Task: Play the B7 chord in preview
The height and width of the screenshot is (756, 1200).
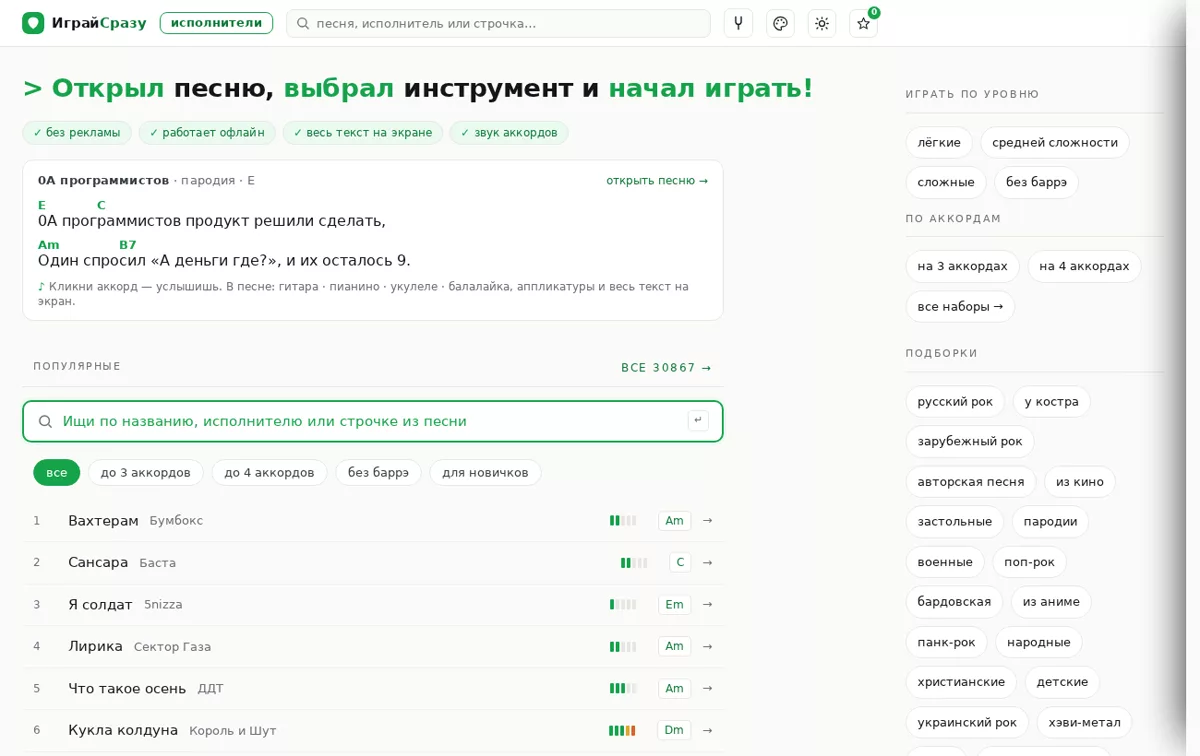Action: [x=128, y=245]
